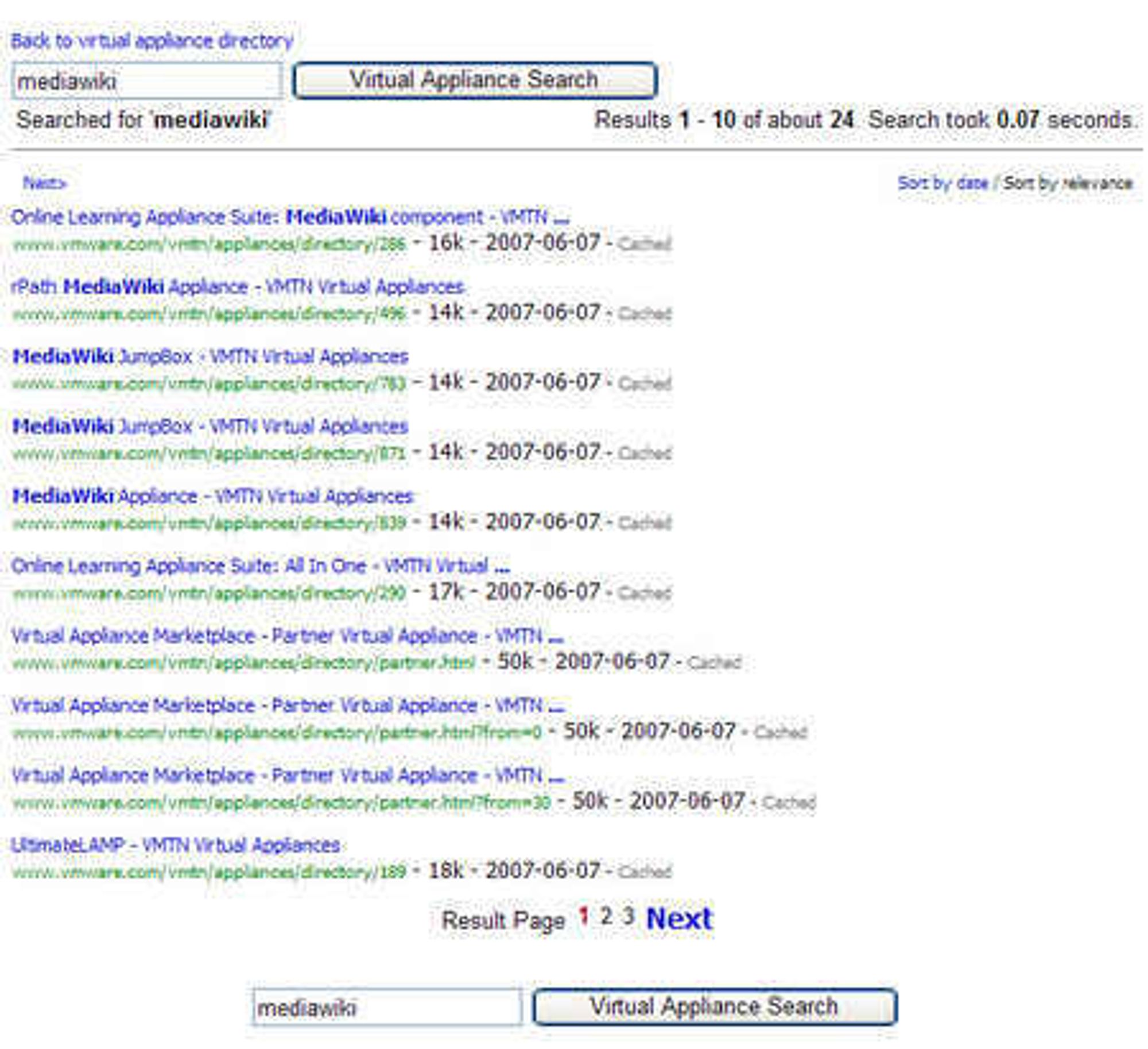Open Cached copy of MediaWiki component result
The image size is (1148, 1049).
click(x=645, y=244)
